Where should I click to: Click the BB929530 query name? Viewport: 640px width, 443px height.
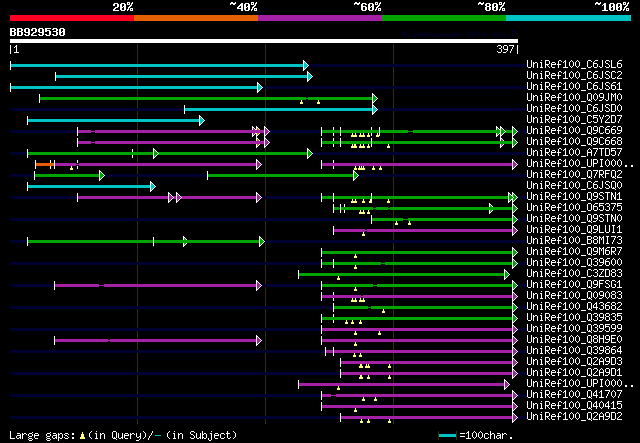tap(38, 32)
